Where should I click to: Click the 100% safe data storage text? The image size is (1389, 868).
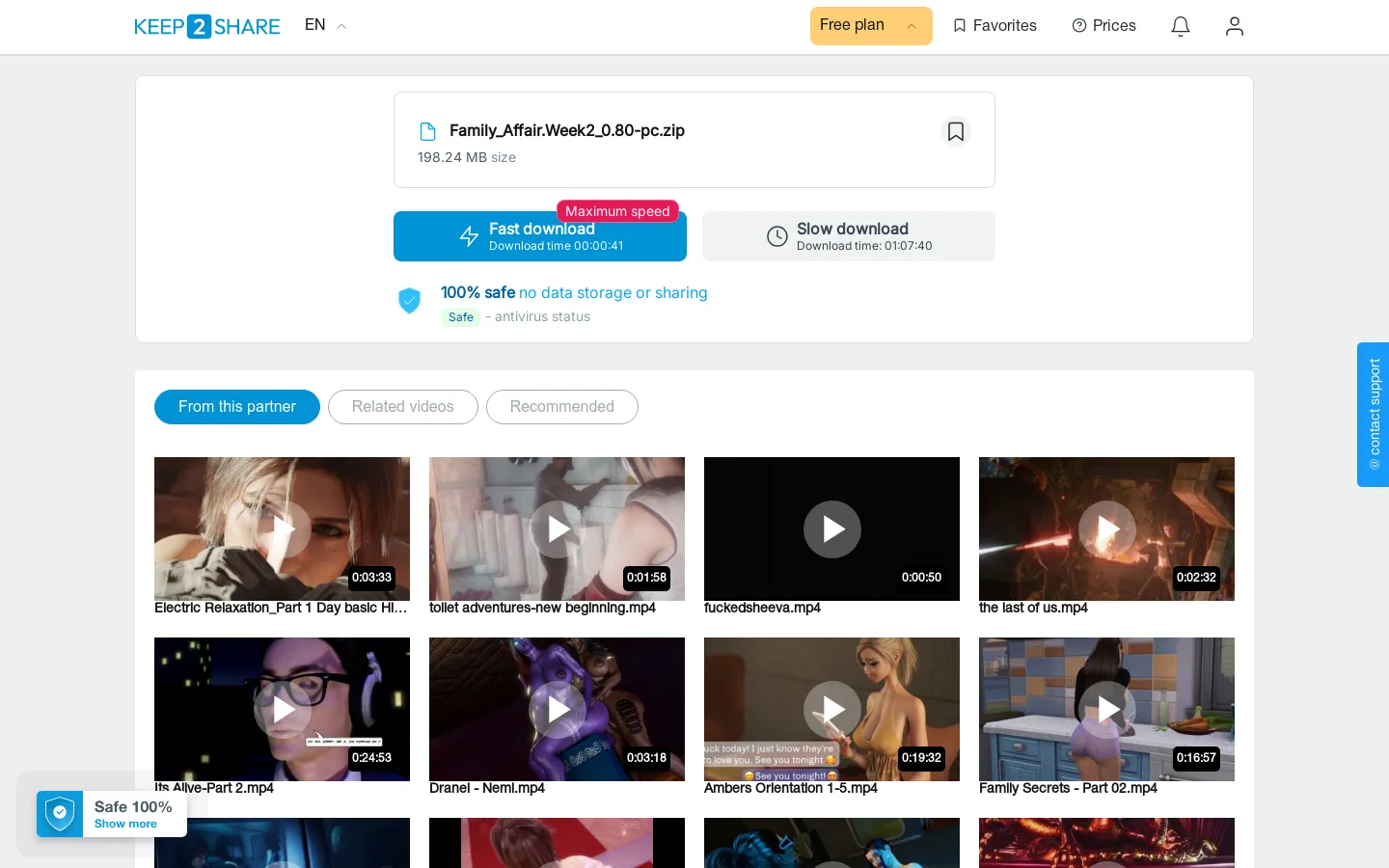pos(574,292)
